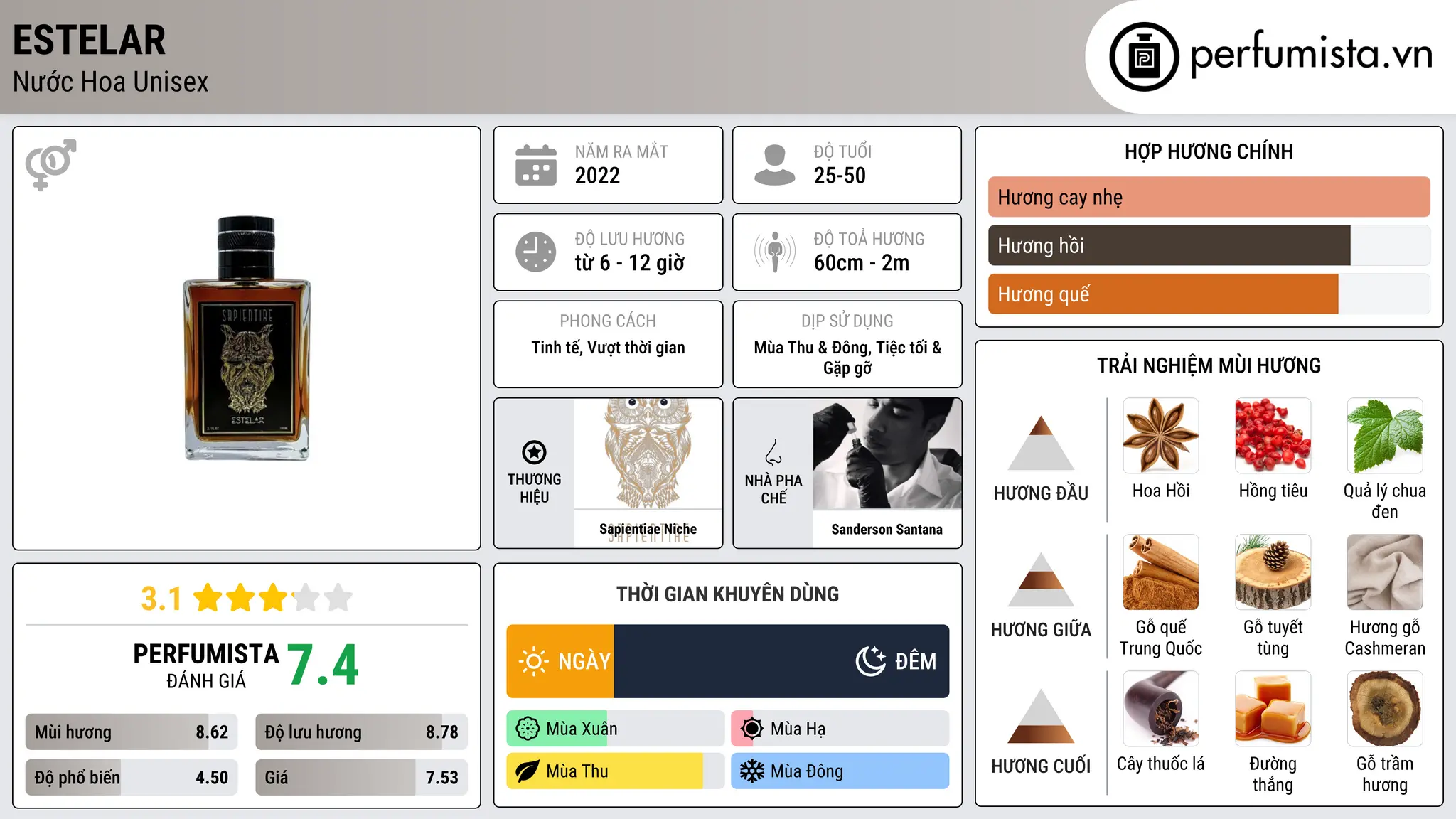The width and height of the screenshot is (1456, 819).
Task: Open the Cây thuốc lá tobacco pipe thumbnail
Action: [x=1160, y=709]
